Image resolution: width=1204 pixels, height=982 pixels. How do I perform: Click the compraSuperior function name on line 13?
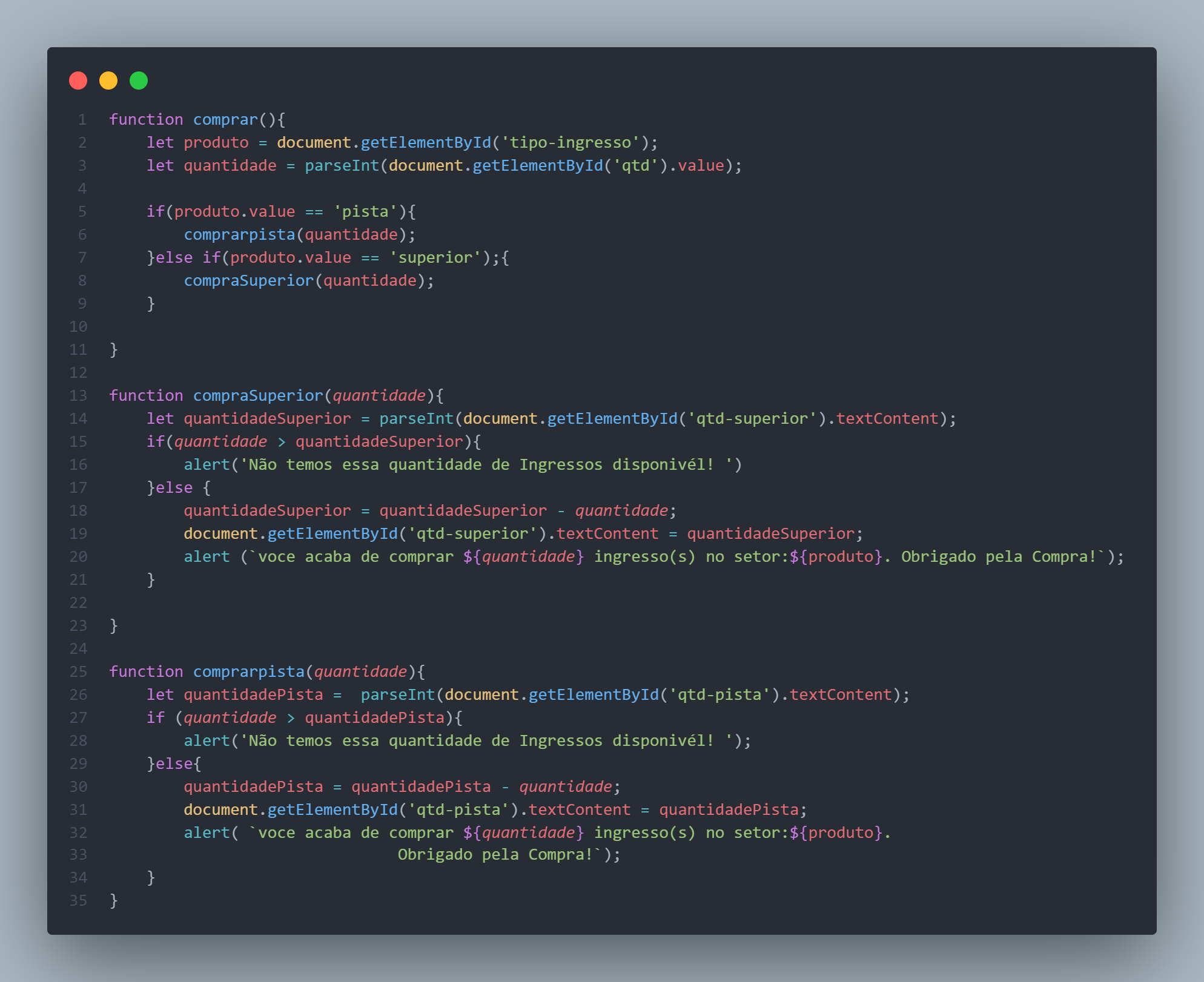(x=258, y=395)
